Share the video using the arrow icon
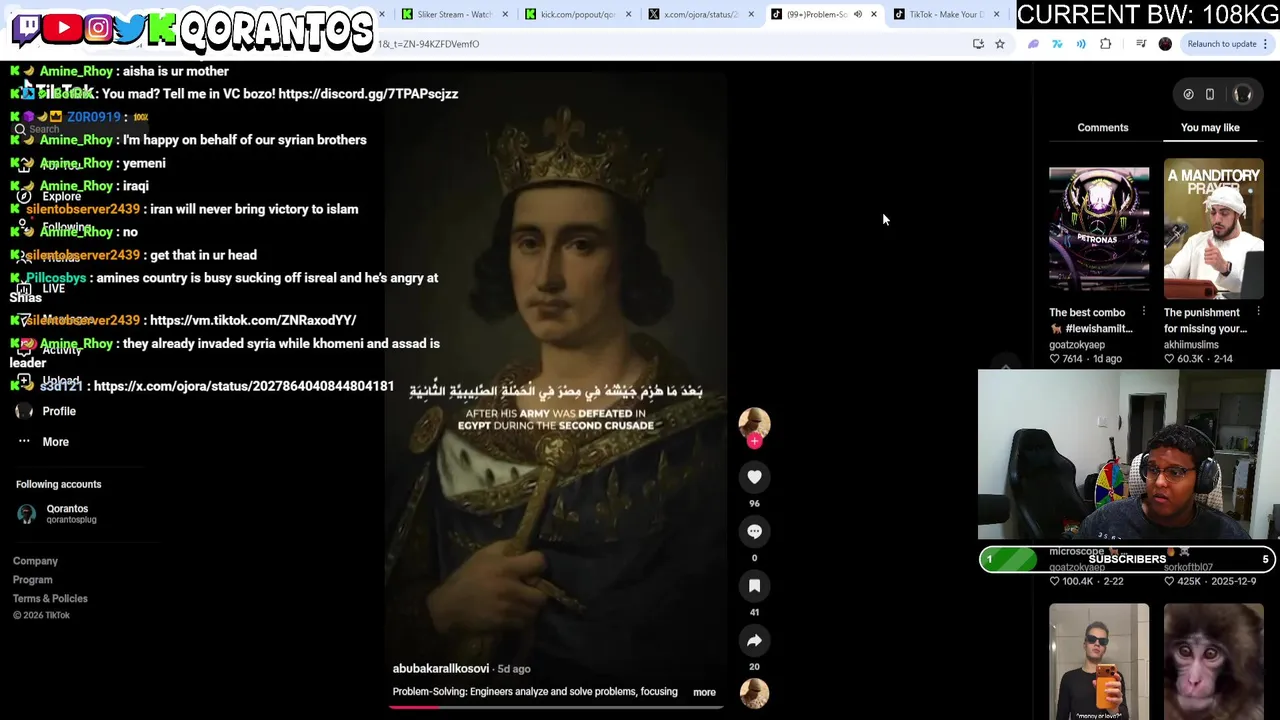The height and width of the screenshot is (720, 1280). [x=754, y=640]
